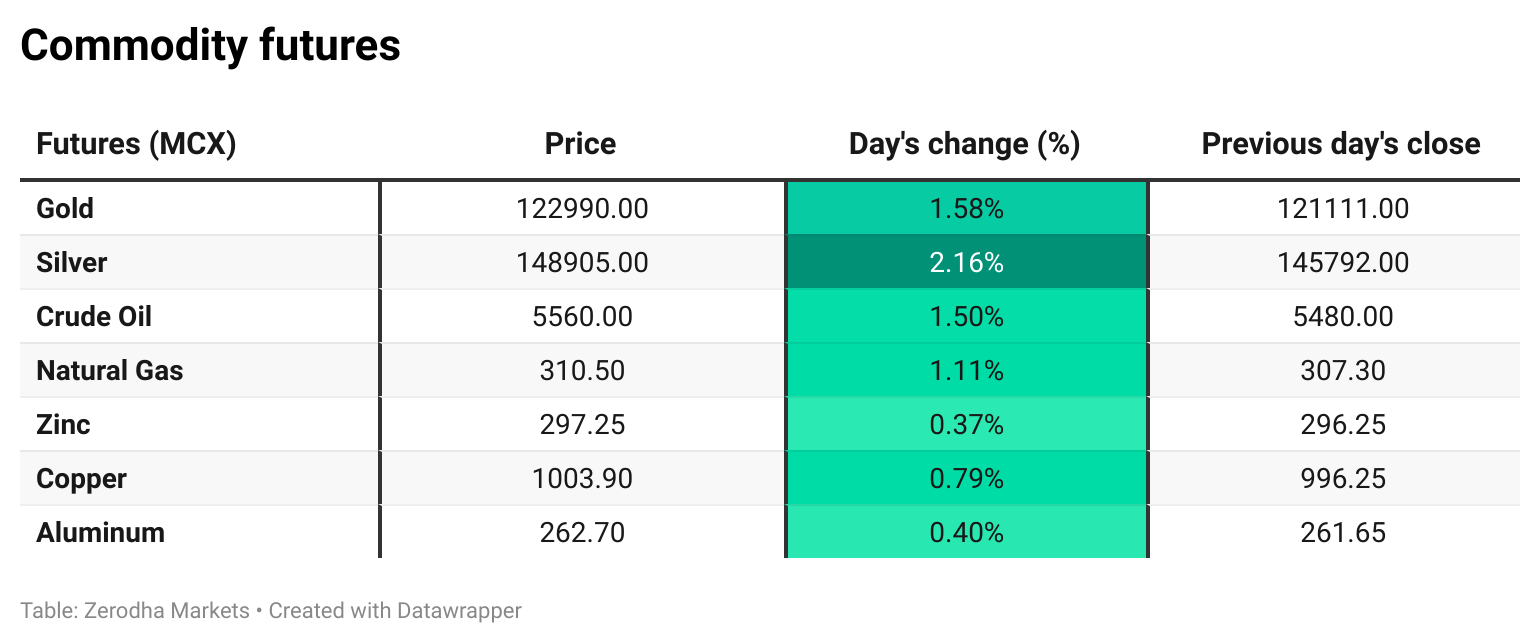Click the Futures (MCX) column header
This screenshot has height=644, width=1540.
pos(136,144)
